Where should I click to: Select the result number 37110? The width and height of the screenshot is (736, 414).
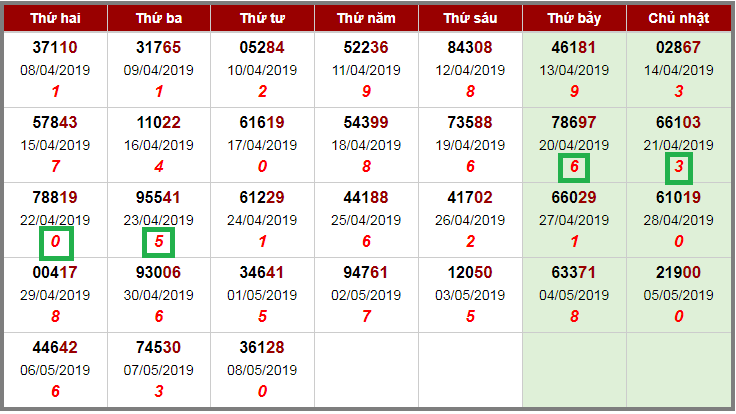pos(55,47)
